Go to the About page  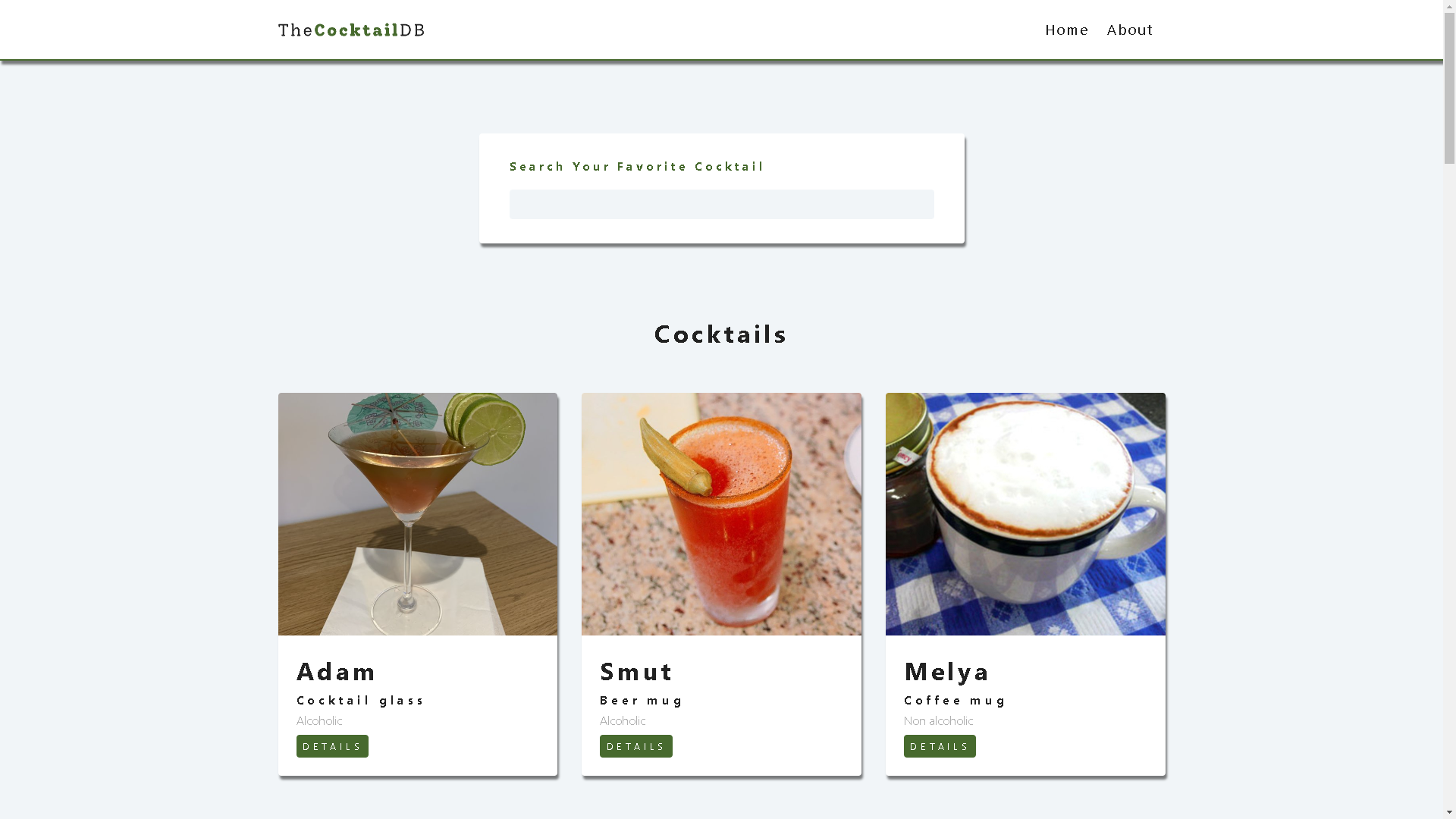click(1129, 30)
